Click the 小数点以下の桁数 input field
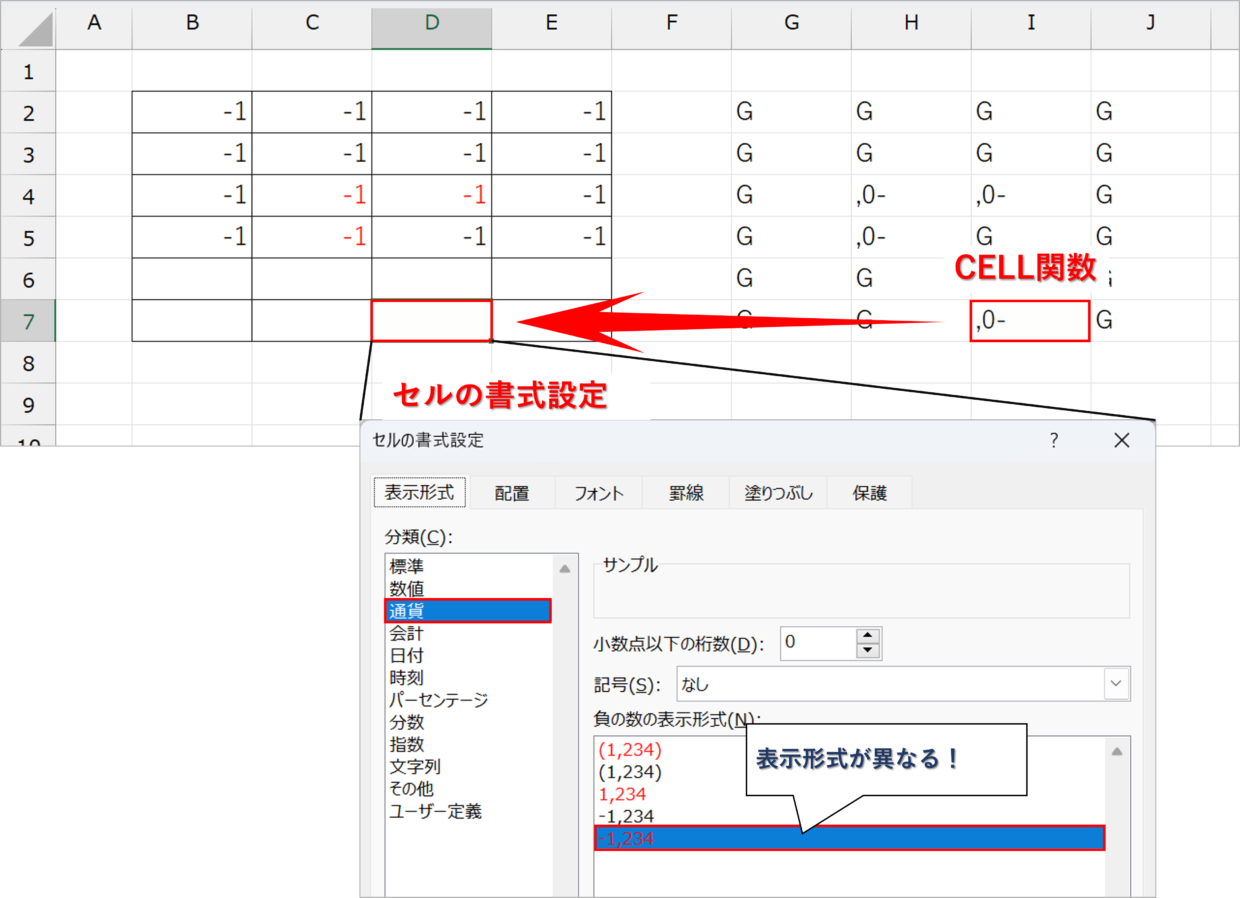Screen dimensions: 1240x898 818,643
